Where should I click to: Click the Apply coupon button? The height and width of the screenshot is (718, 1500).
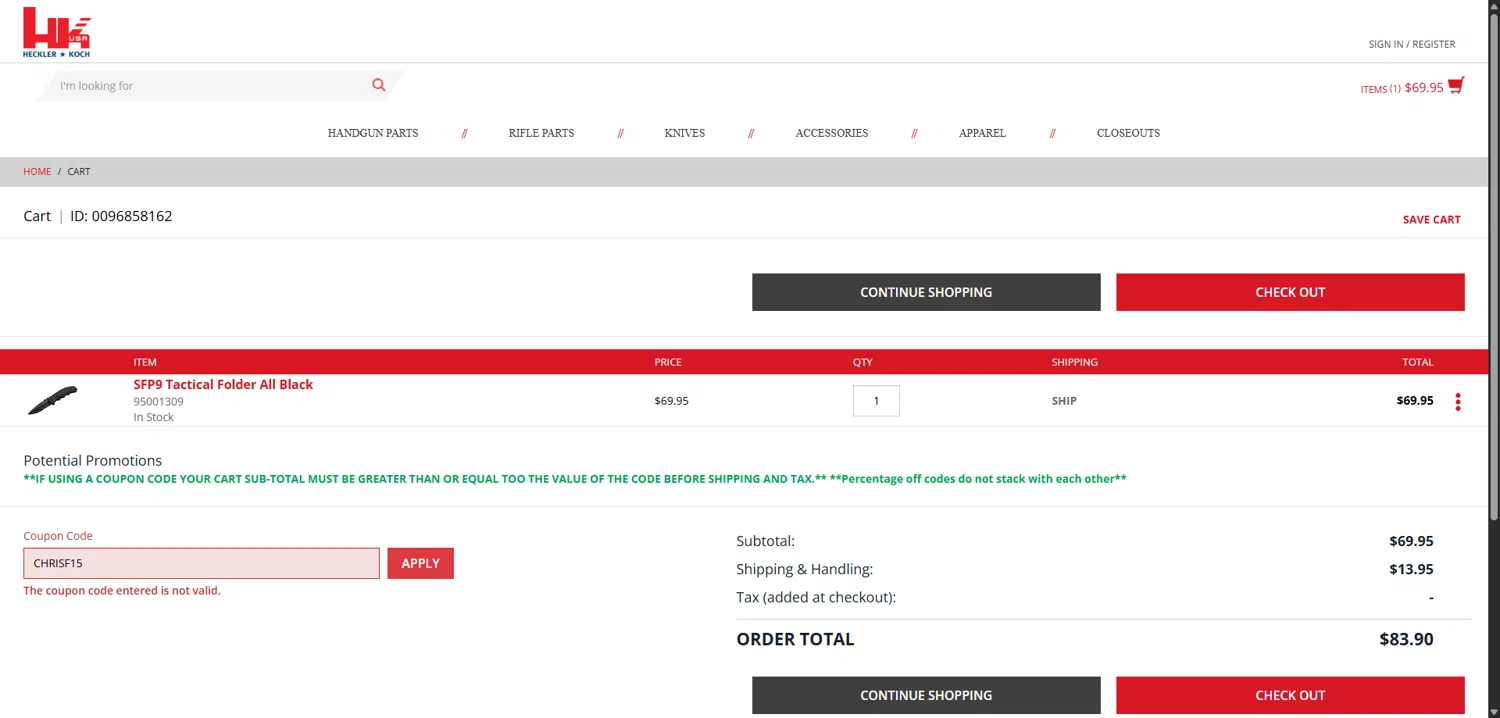click(420, 563)
